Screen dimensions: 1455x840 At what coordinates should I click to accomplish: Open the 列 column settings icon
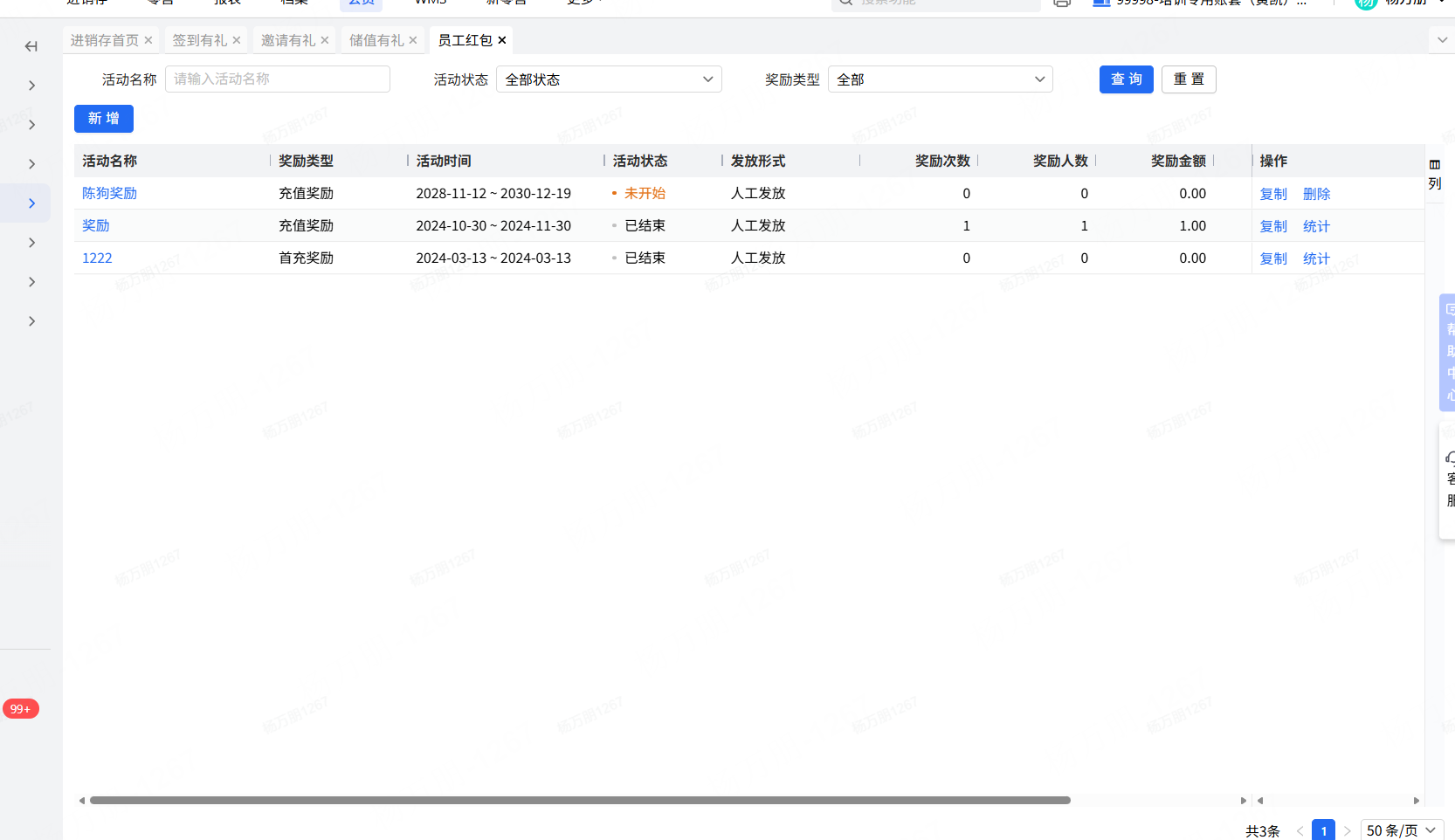click(x=1435, y=174)
